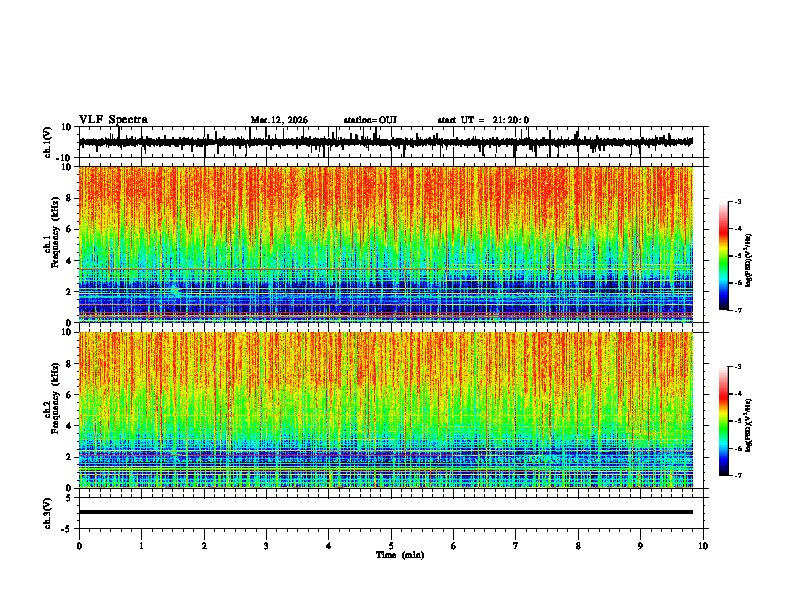Click time-axis tick label "2"

(204, 546)
